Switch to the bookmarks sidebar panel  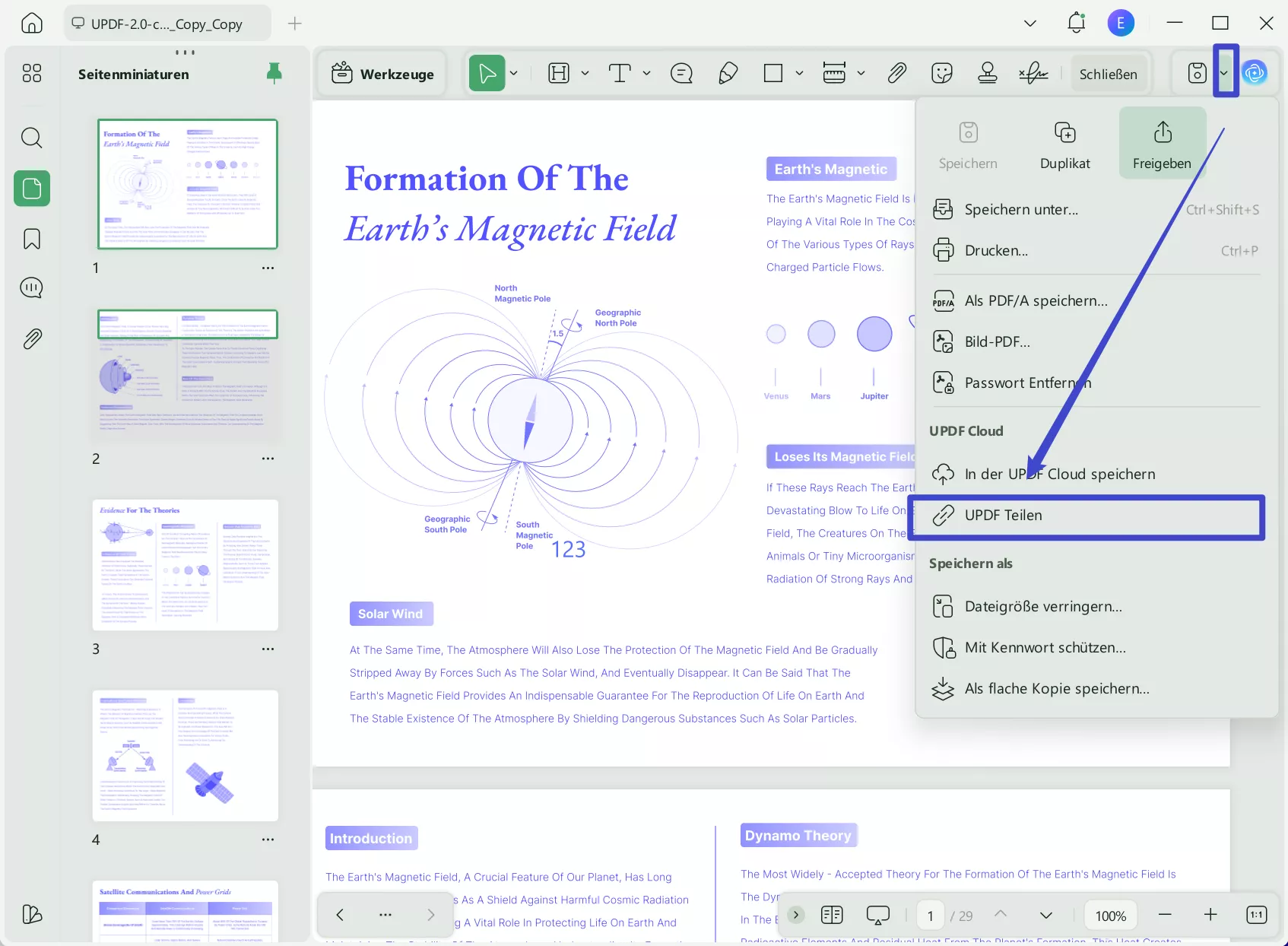[x=31, y=239]
